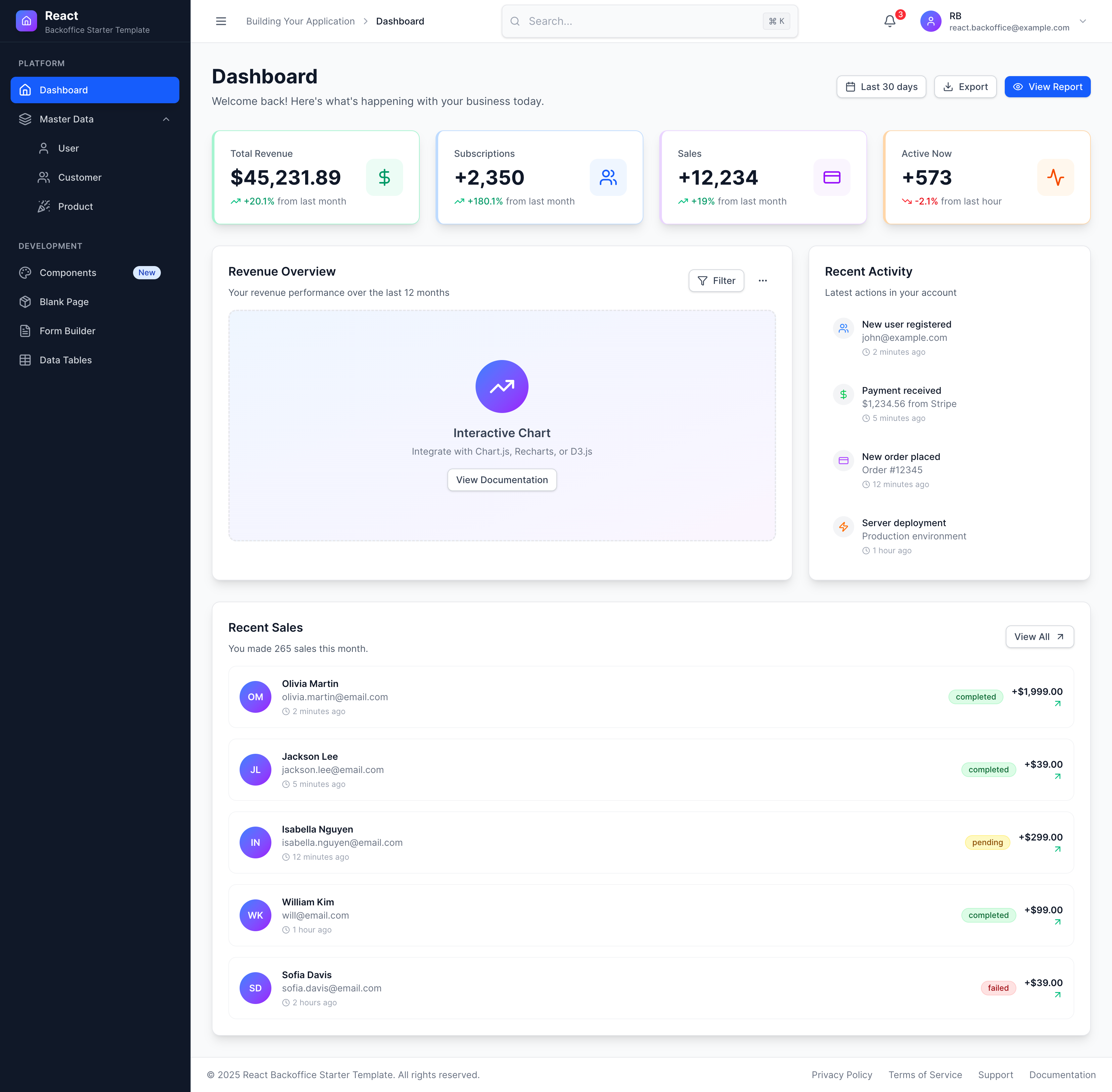Click Isabella Nguyen's IN avatar

click(x=255, y=842)
